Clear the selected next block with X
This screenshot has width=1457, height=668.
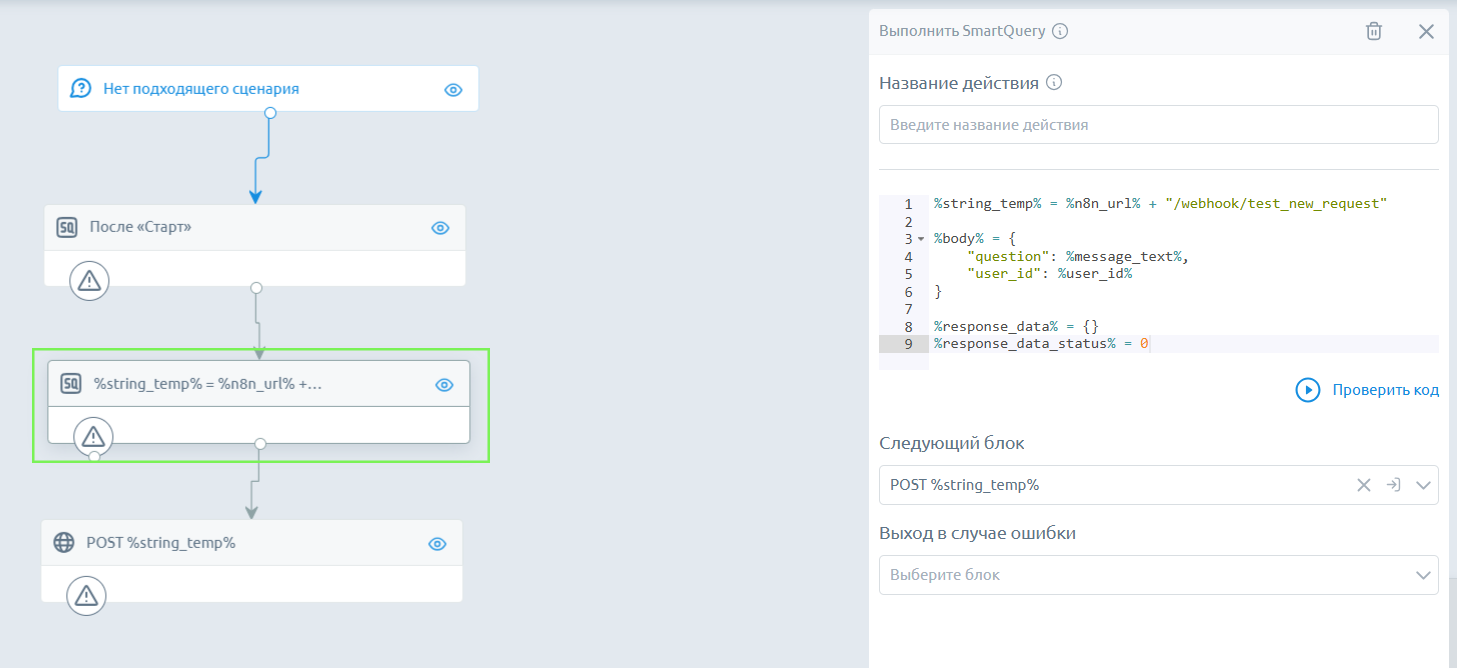pos(1363,485)
